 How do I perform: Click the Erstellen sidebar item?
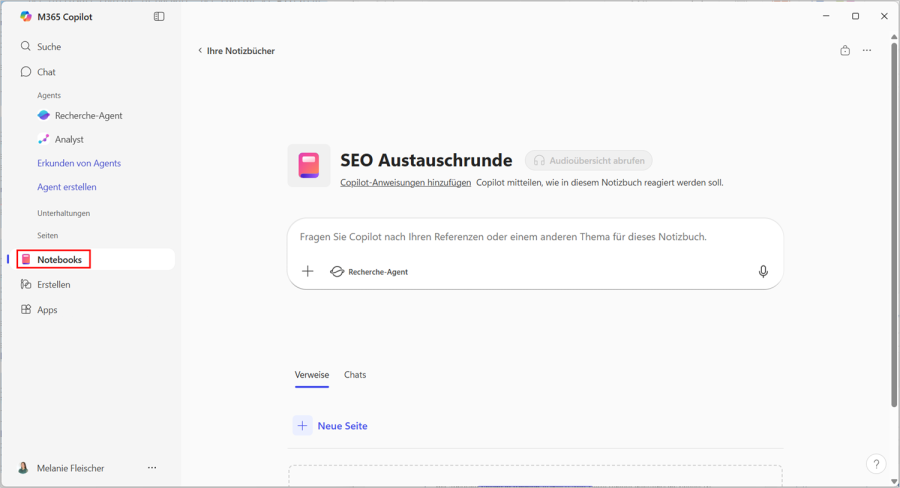coord(53,285)
